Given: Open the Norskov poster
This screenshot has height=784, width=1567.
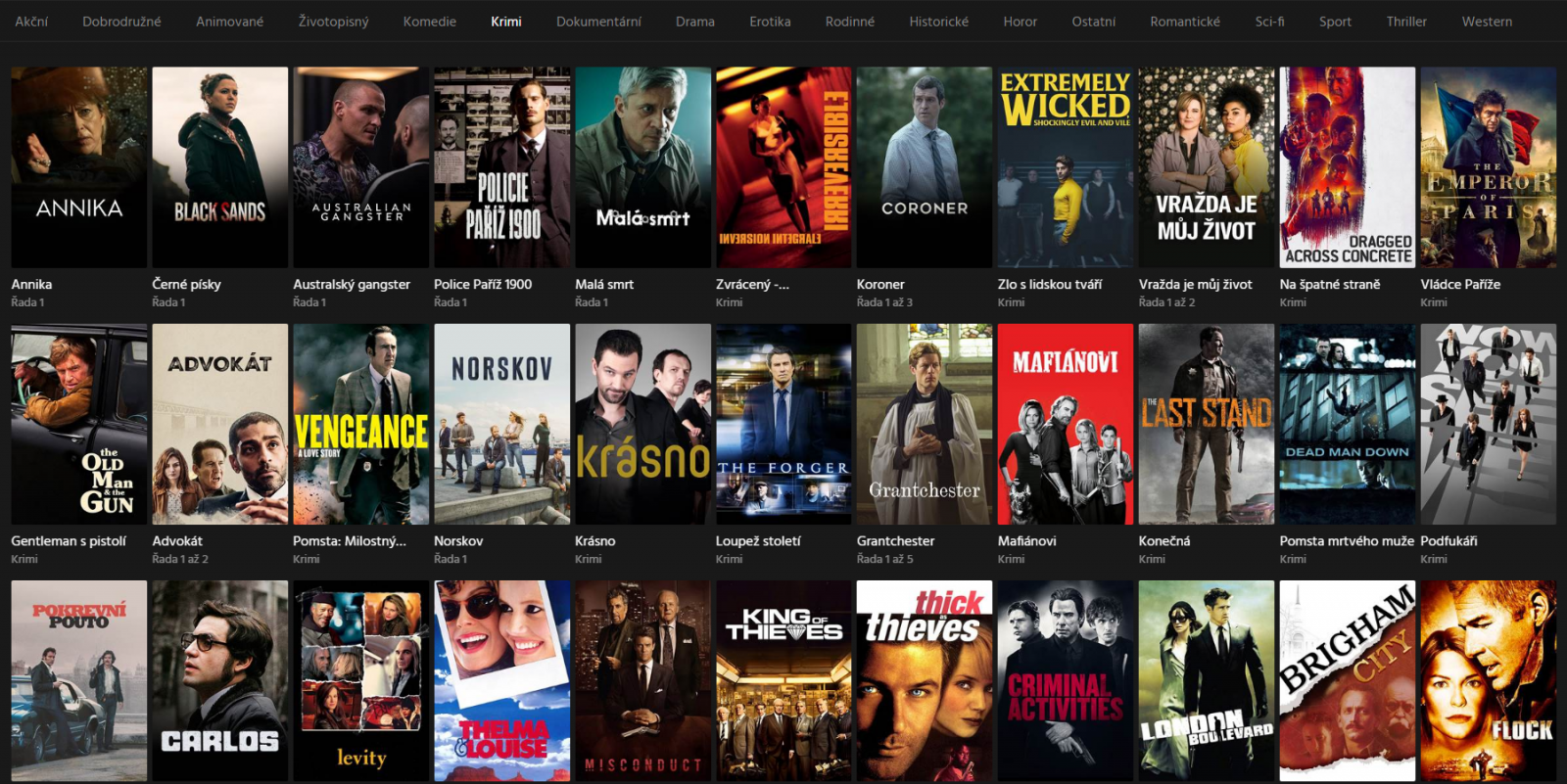Looking at the screenshot, I should [502, 424].
